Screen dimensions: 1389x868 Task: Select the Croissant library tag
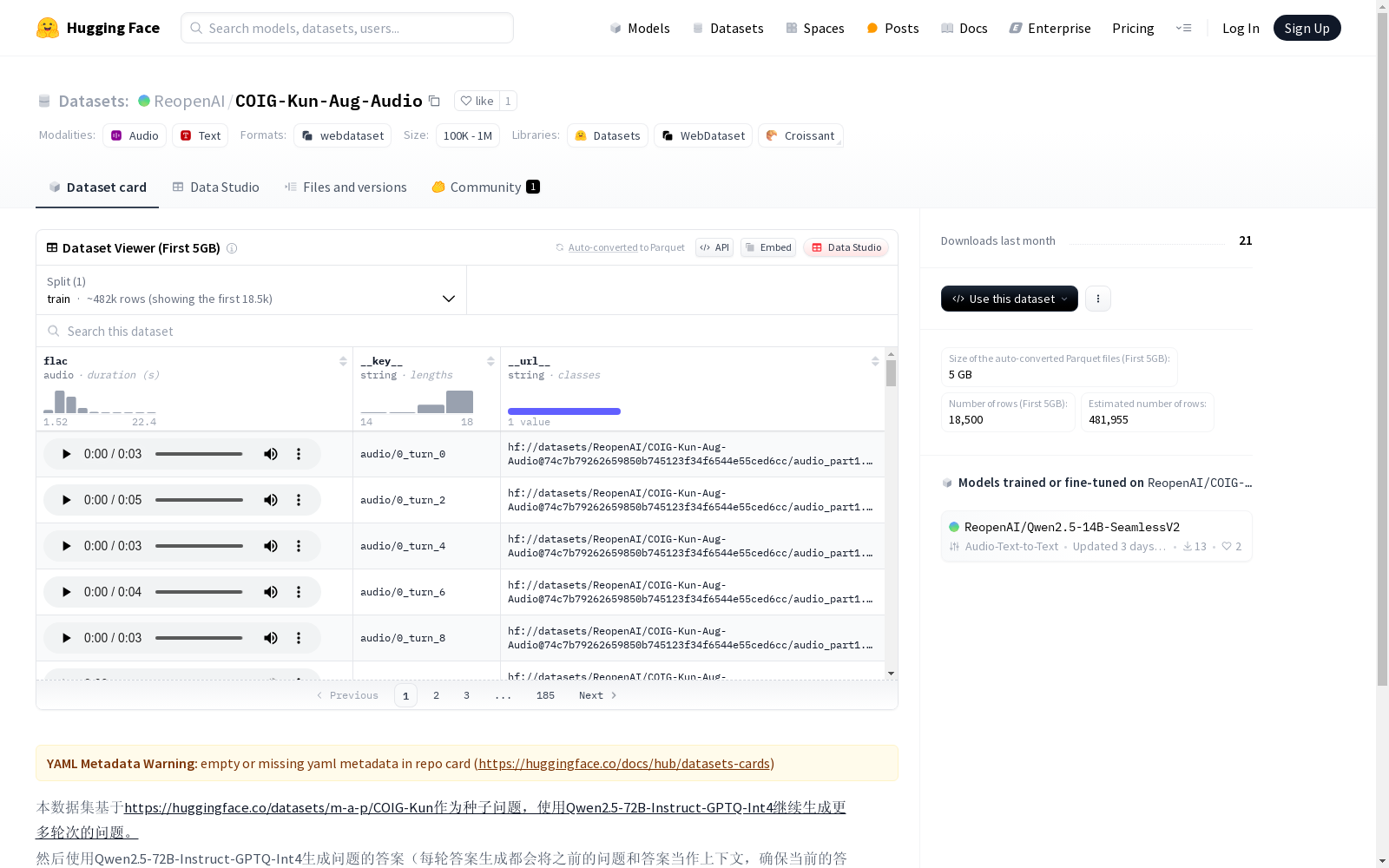[800, 135]
